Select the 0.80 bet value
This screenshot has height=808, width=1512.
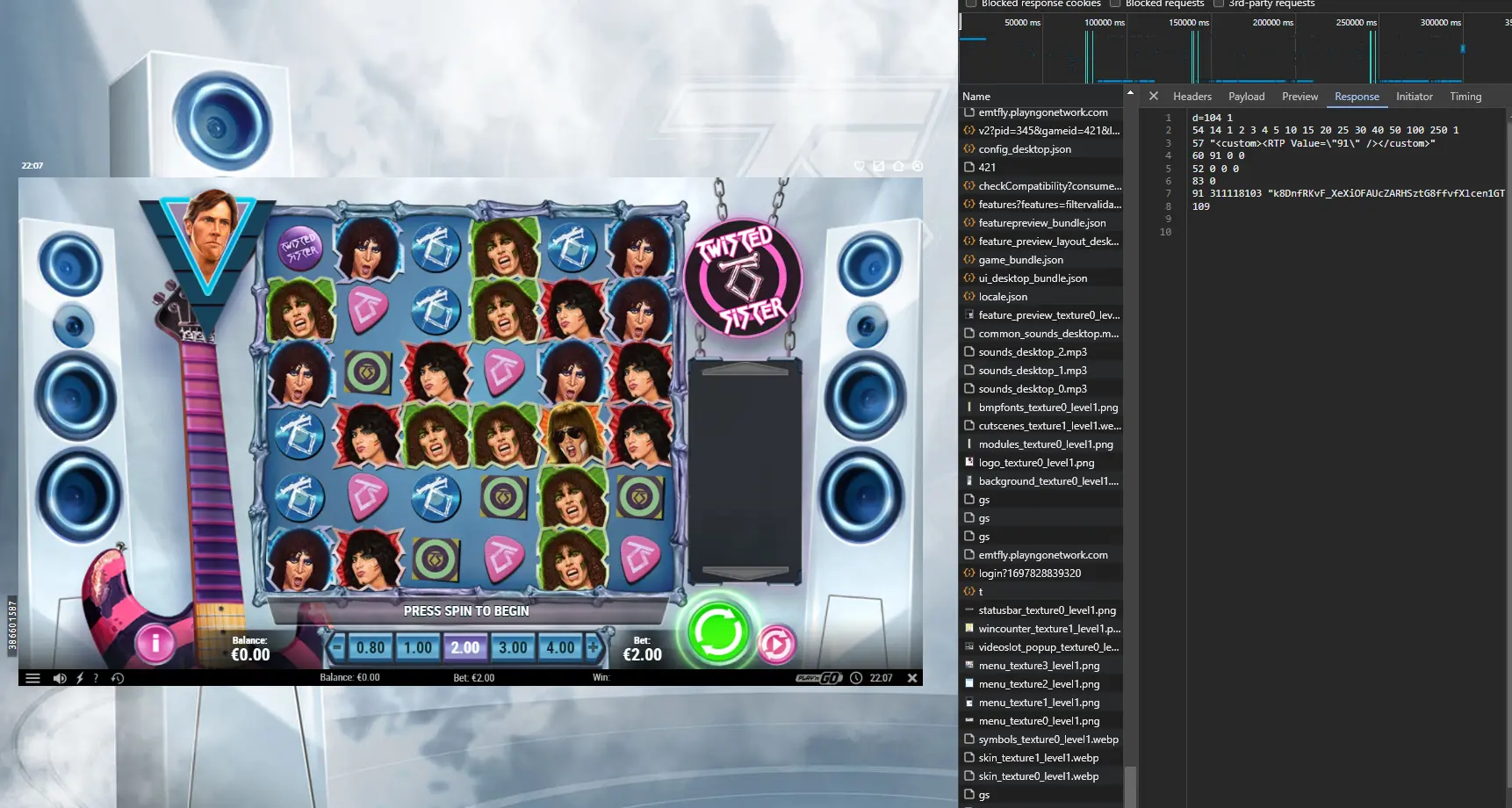click(371, 648)
